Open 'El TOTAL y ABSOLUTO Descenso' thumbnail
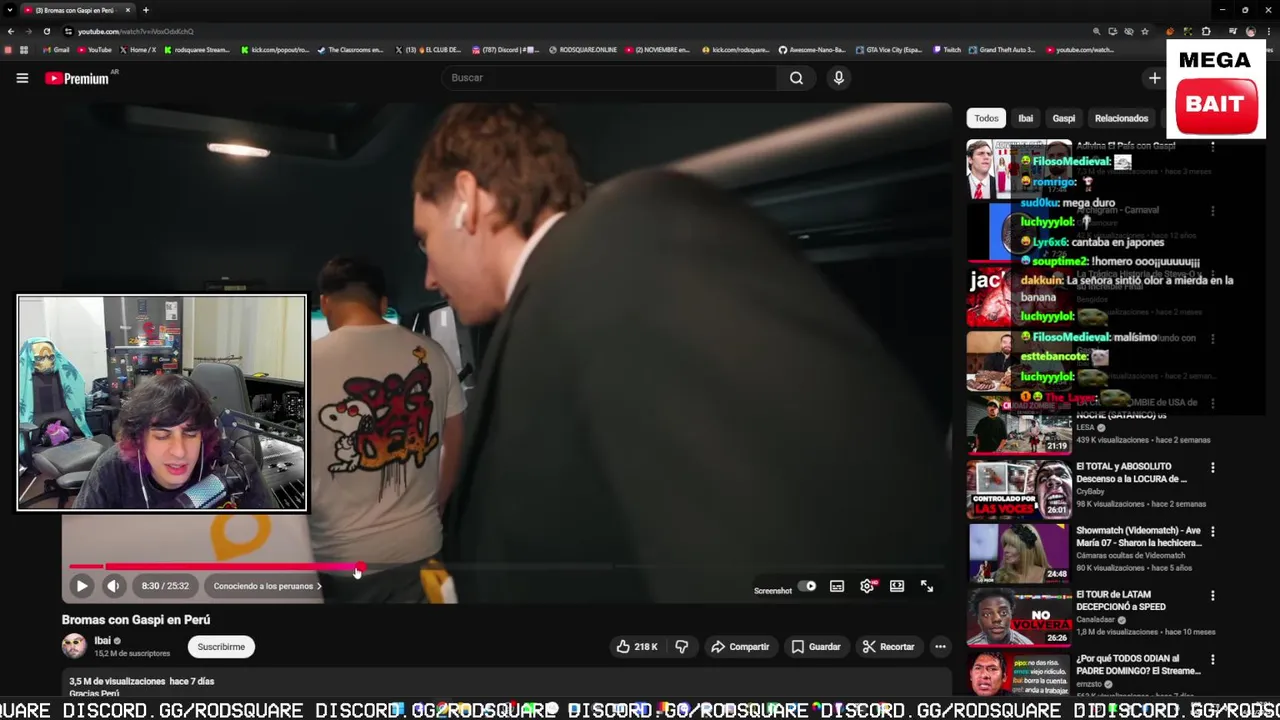Viewport: 1280px width, 720px height. click(x=1018, y=488)
